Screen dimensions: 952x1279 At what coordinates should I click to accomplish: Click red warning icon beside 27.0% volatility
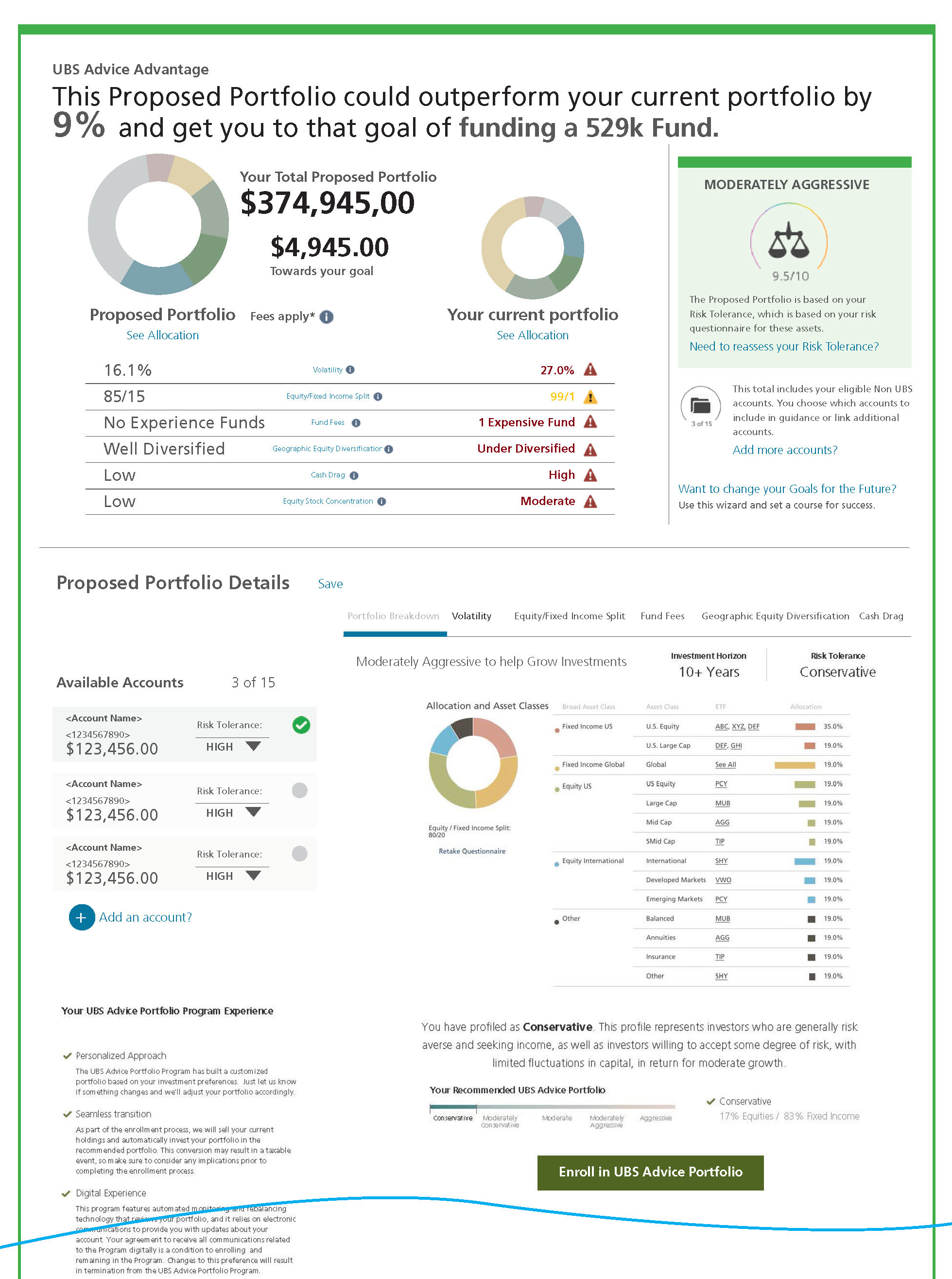click(590, 370)
